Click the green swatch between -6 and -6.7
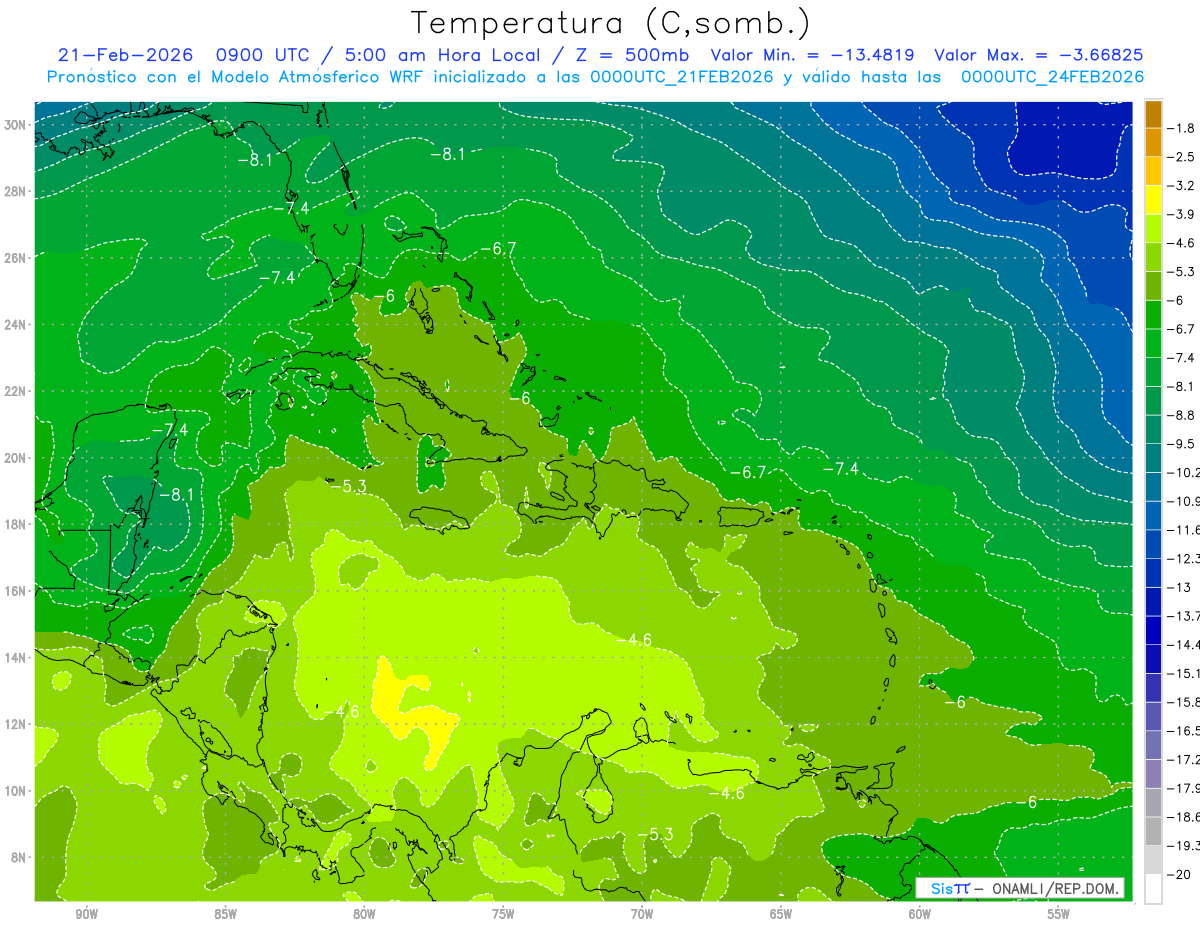 click(x=1153, y=315)
